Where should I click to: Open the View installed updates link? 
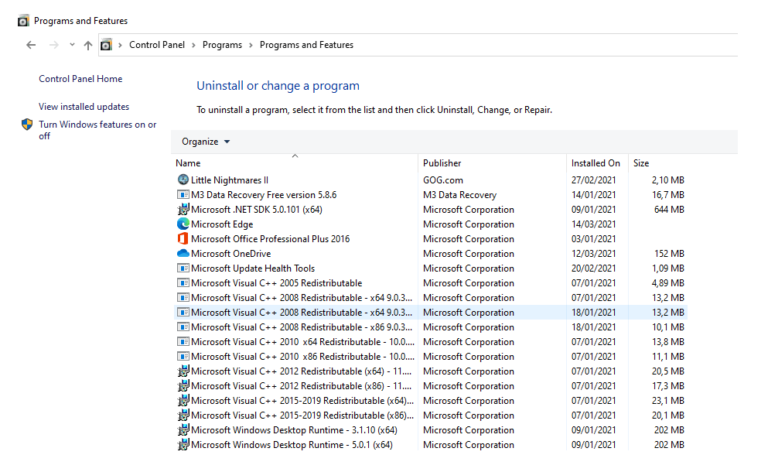pos(84,107)
